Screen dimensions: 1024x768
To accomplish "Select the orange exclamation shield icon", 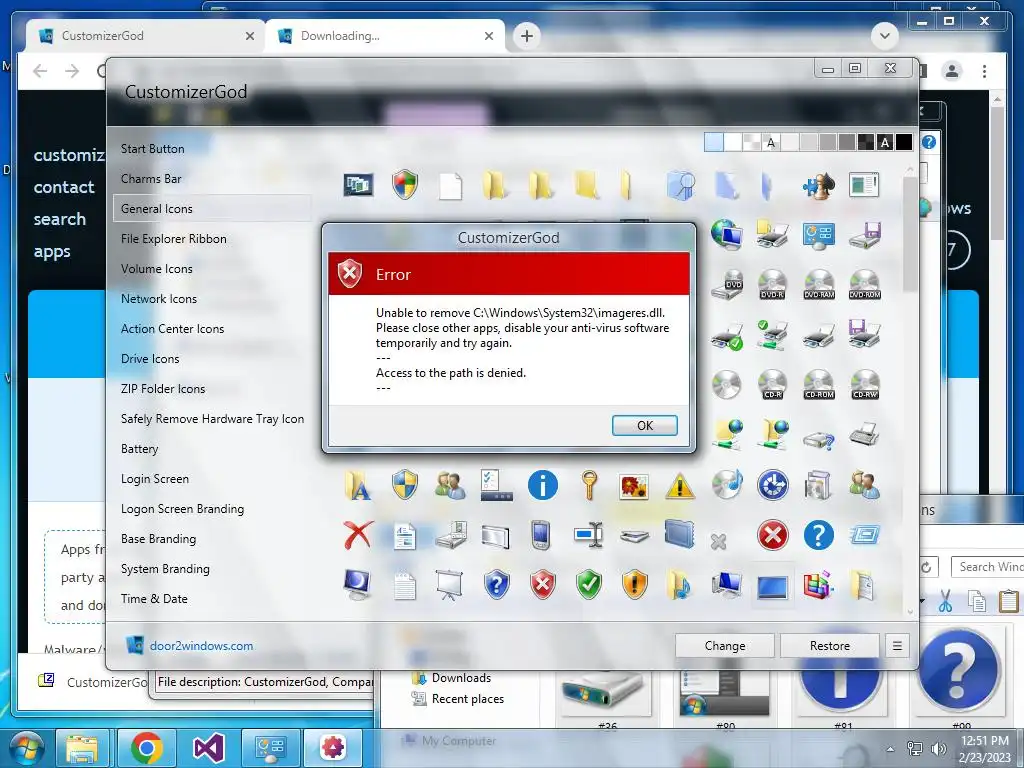I will 634,584.
